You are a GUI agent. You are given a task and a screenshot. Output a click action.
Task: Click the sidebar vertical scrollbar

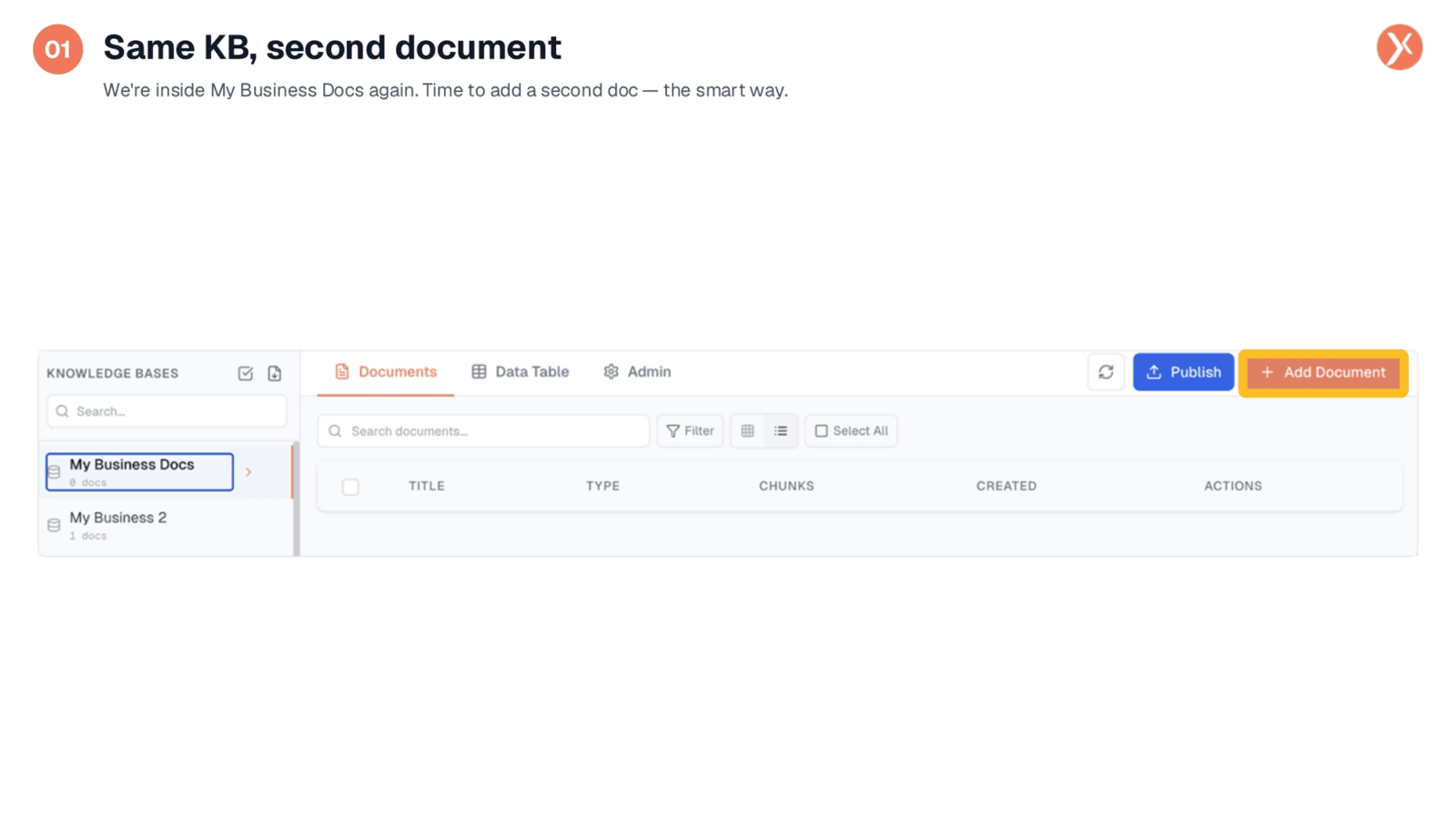coord(296,498)
